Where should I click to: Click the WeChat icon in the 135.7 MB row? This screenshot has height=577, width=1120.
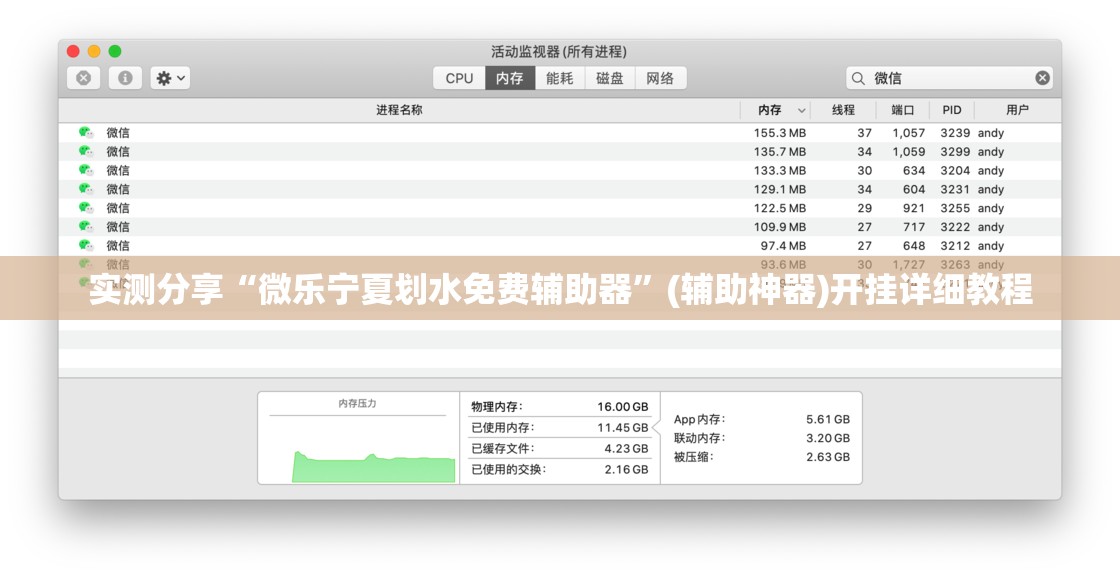click(x=86, y=151)
